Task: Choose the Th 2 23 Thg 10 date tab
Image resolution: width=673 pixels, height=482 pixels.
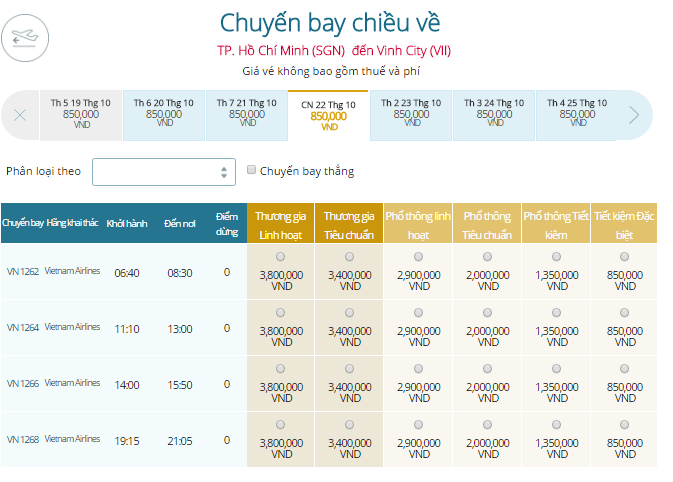Action: 411,113
